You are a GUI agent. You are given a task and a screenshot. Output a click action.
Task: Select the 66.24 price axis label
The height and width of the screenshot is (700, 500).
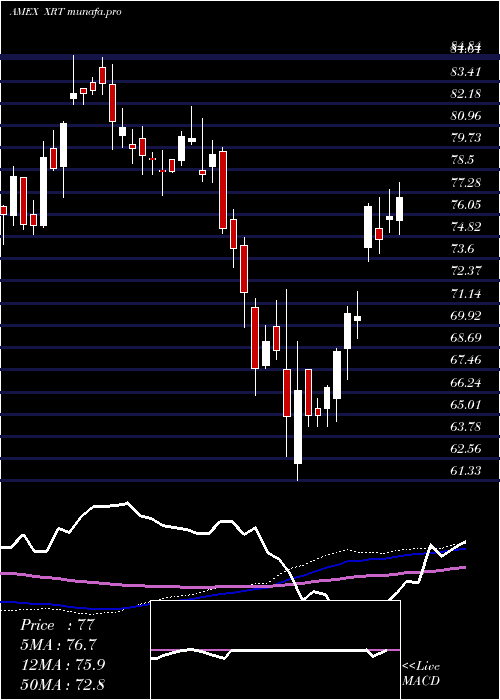467,382
